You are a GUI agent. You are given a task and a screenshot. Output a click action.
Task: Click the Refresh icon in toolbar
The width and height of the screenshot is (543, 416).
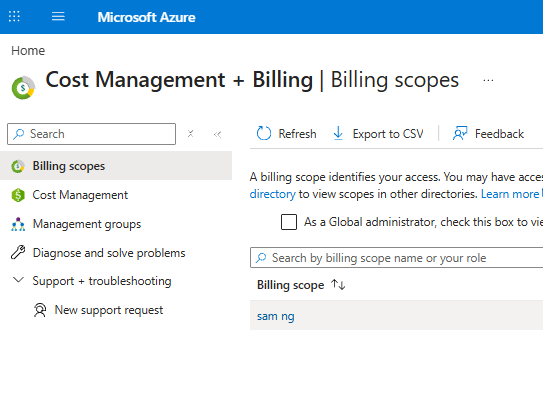click(264, 134)
